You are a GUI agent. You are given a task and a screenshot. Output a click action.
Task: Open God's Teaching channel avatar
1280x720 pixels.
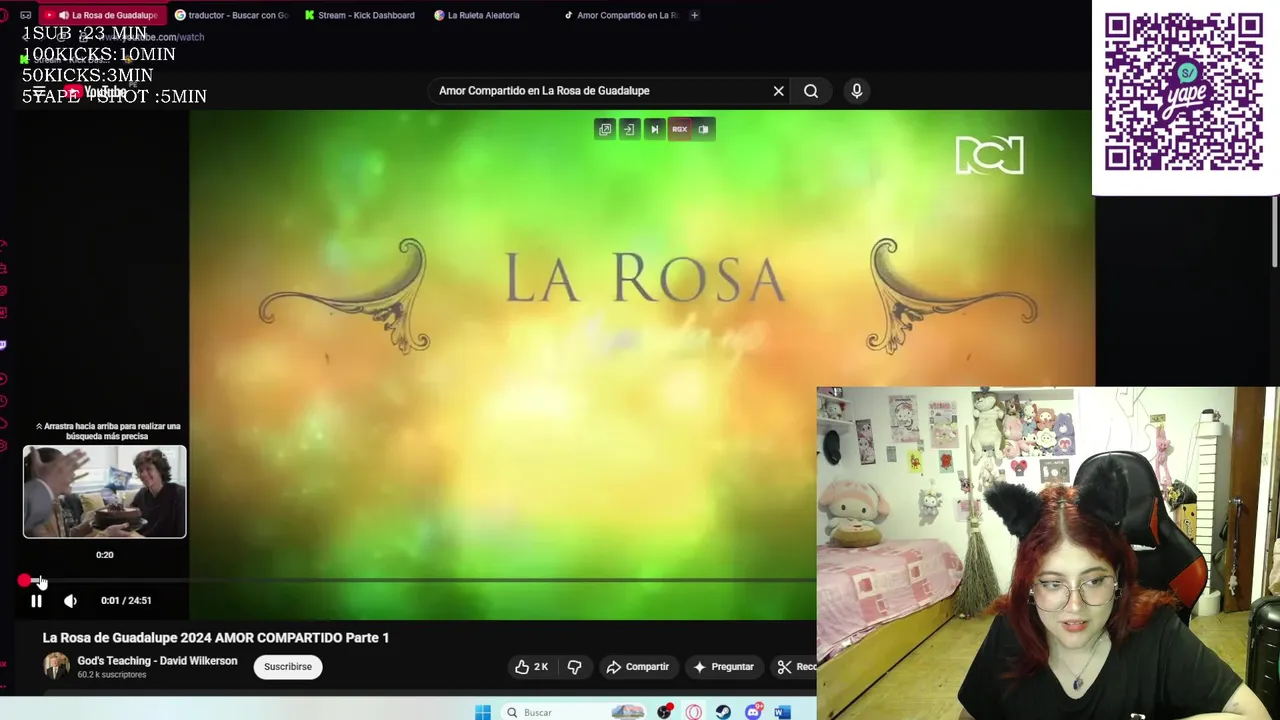[56, 666]
